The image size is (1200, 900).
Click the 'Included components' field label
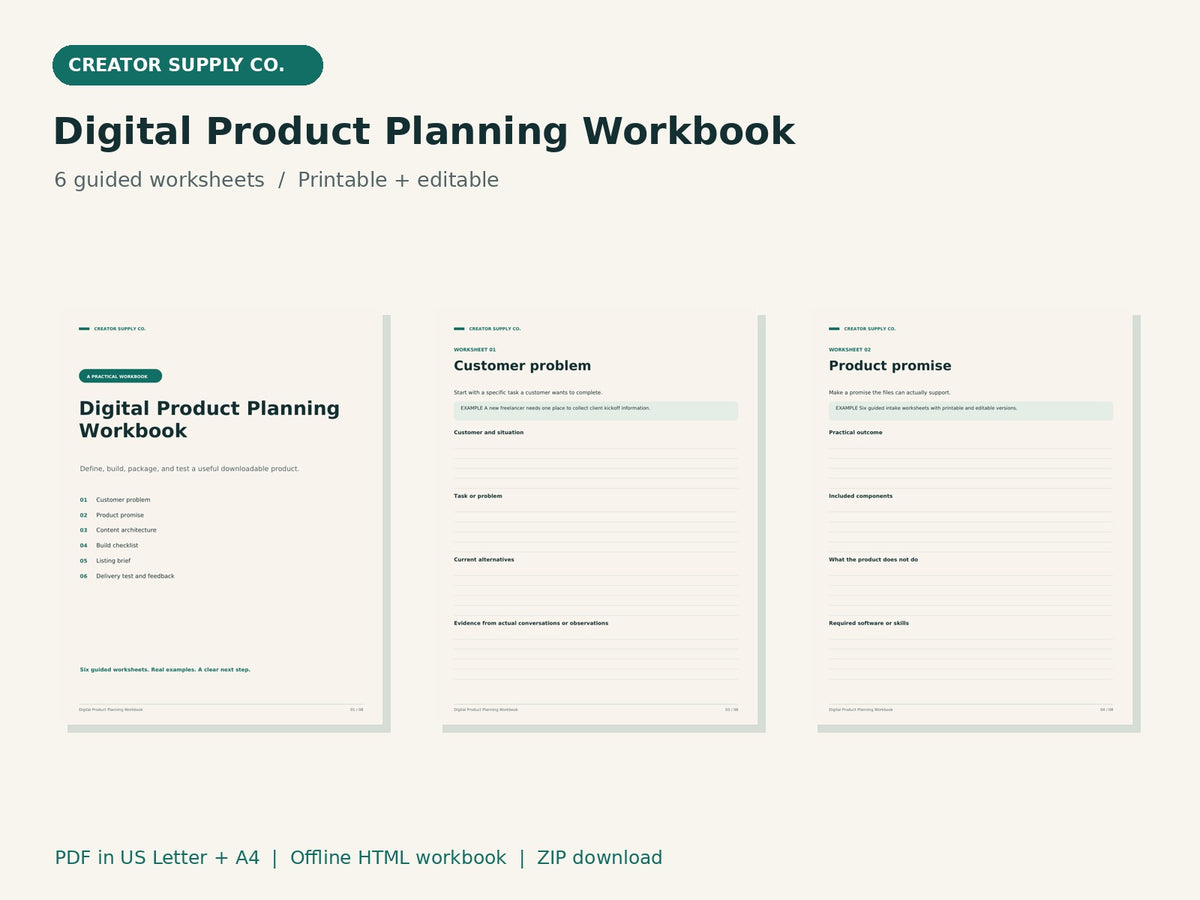[860, 496]
